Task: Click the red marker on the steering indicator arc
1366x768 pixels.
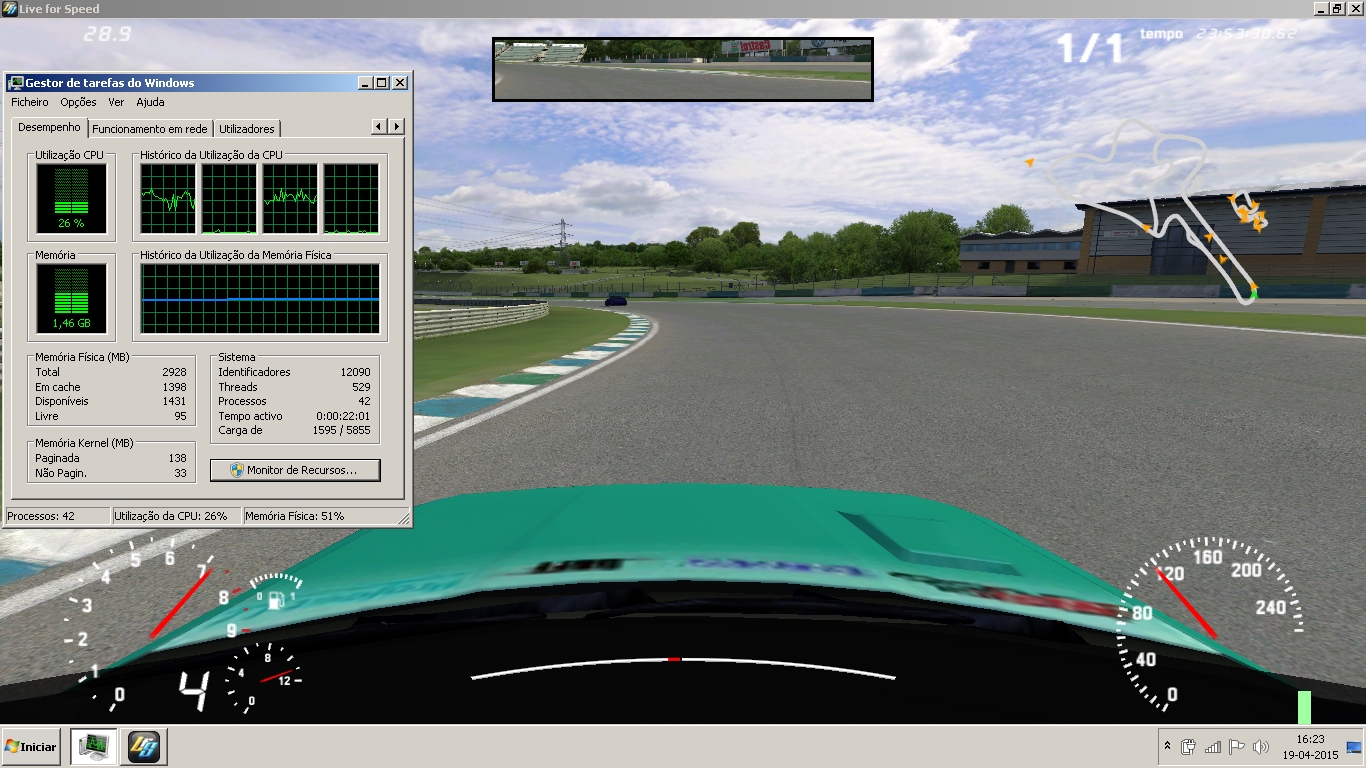Action: pos(674,660)
